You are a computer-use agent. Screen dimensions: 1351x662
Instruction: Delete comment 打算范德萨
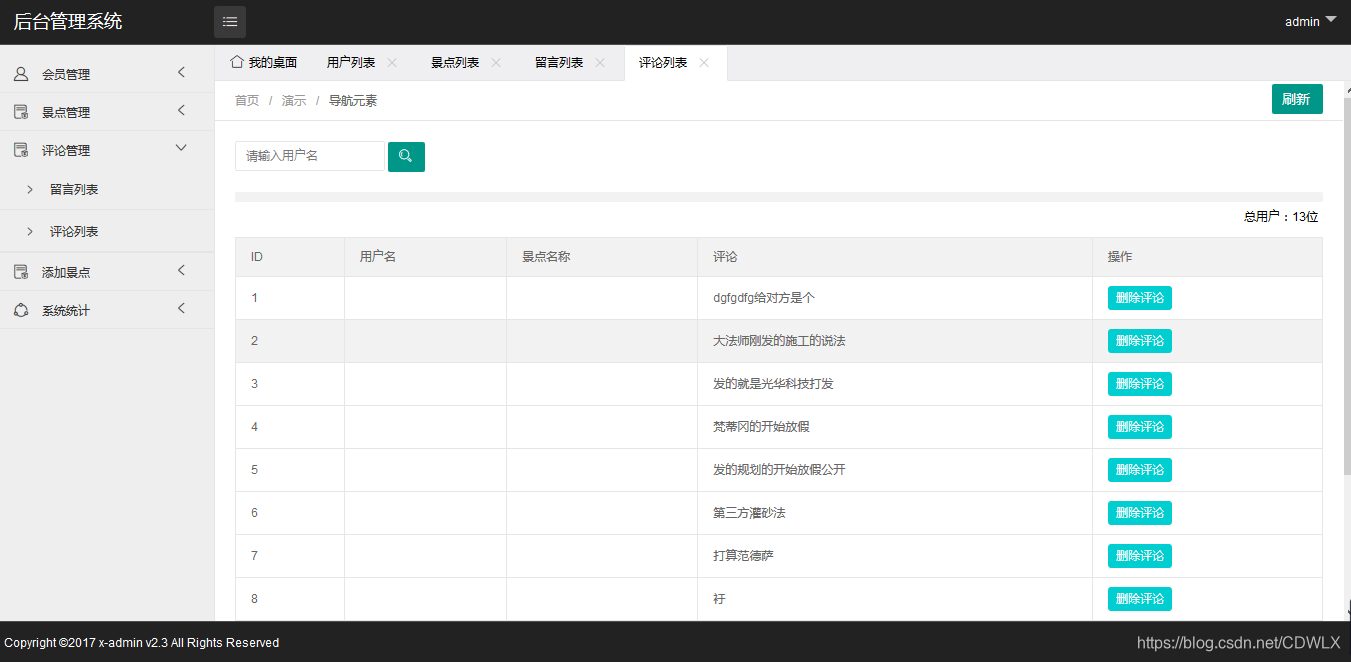1140,556
